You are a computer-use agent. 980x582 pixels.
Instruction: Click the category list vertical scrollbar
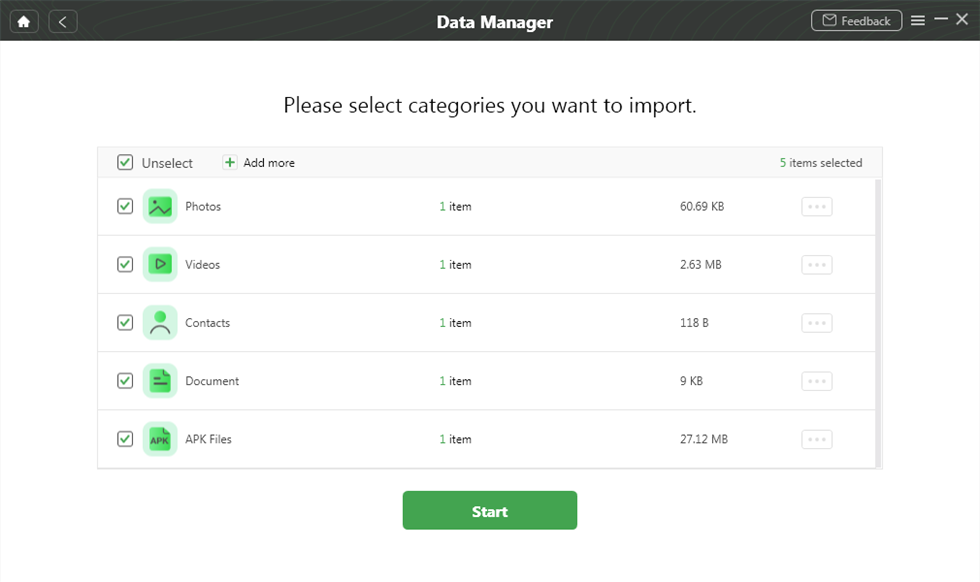[x=878, y=322]
